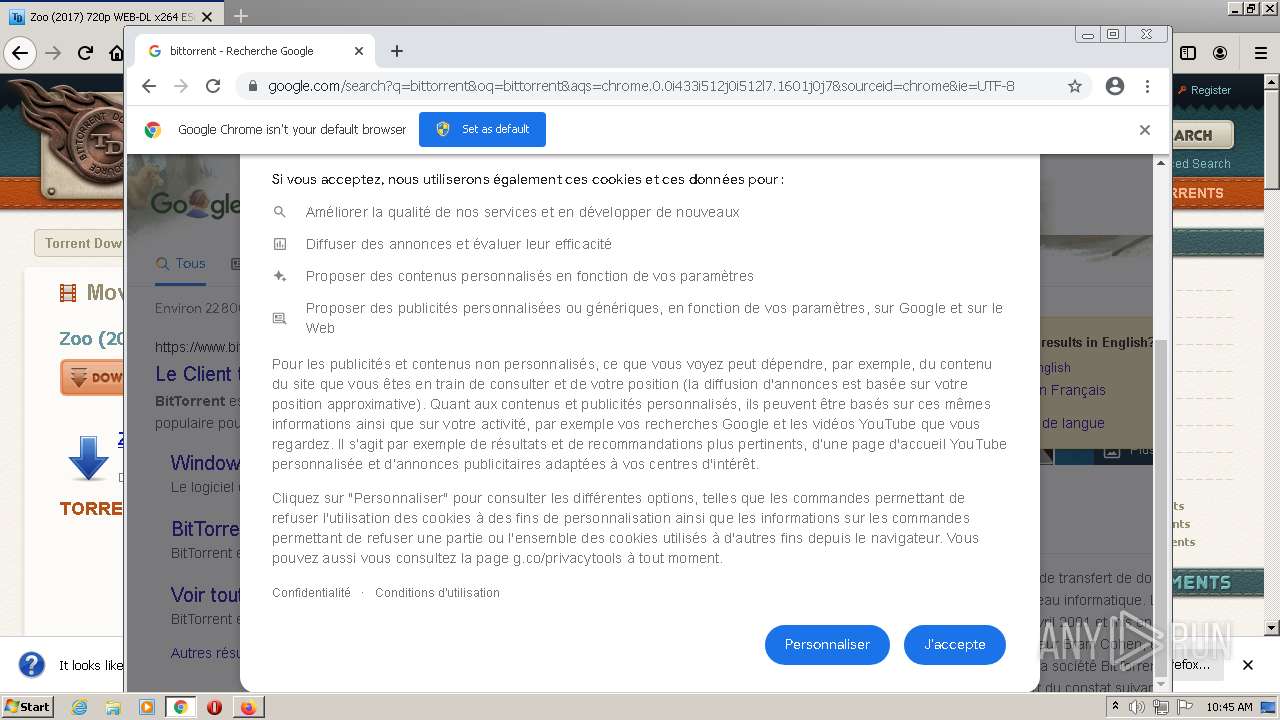This screenshot has width=1280, height=720.
Task: Switch to Chrome via taskbar icon
Action: point(181,707)
